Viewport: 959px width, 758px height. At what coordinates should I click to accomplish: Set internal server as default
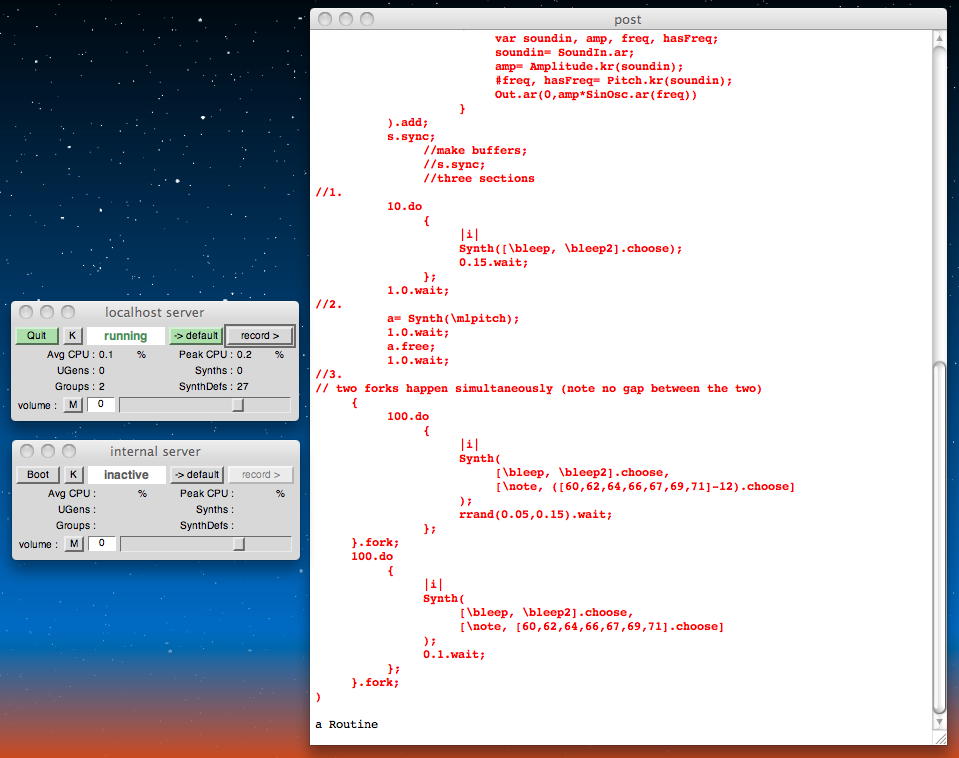(196, 475)
